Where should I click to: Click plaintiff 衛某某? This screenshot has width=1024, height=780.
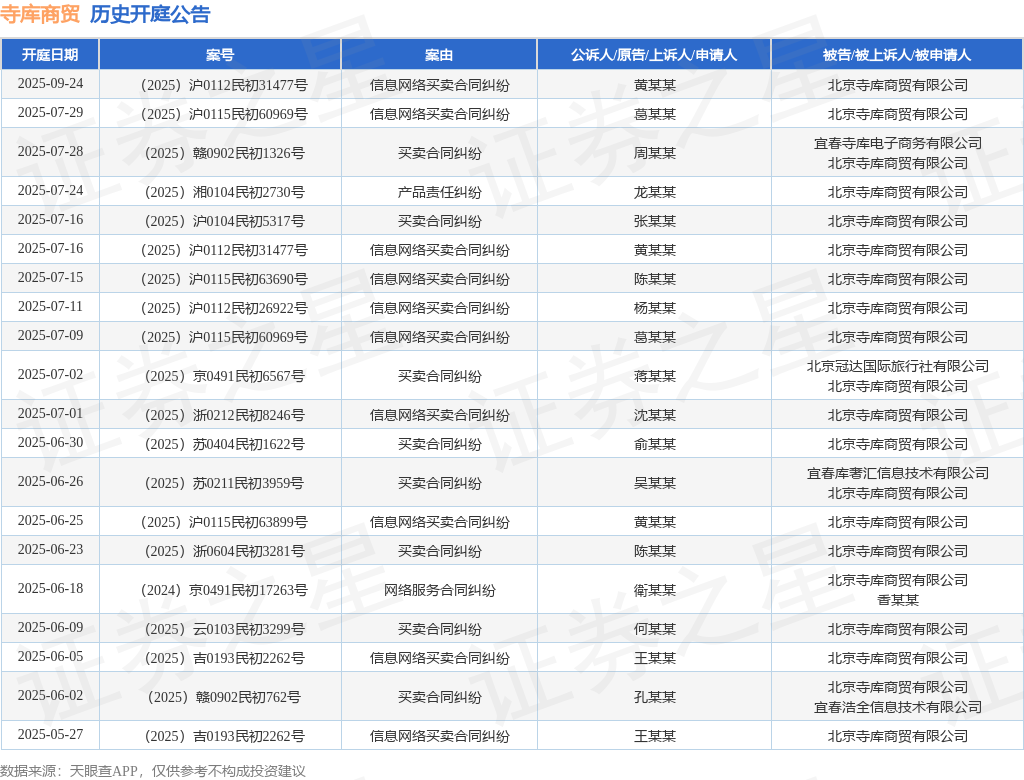pyautogui.click(x=654, y=590)
